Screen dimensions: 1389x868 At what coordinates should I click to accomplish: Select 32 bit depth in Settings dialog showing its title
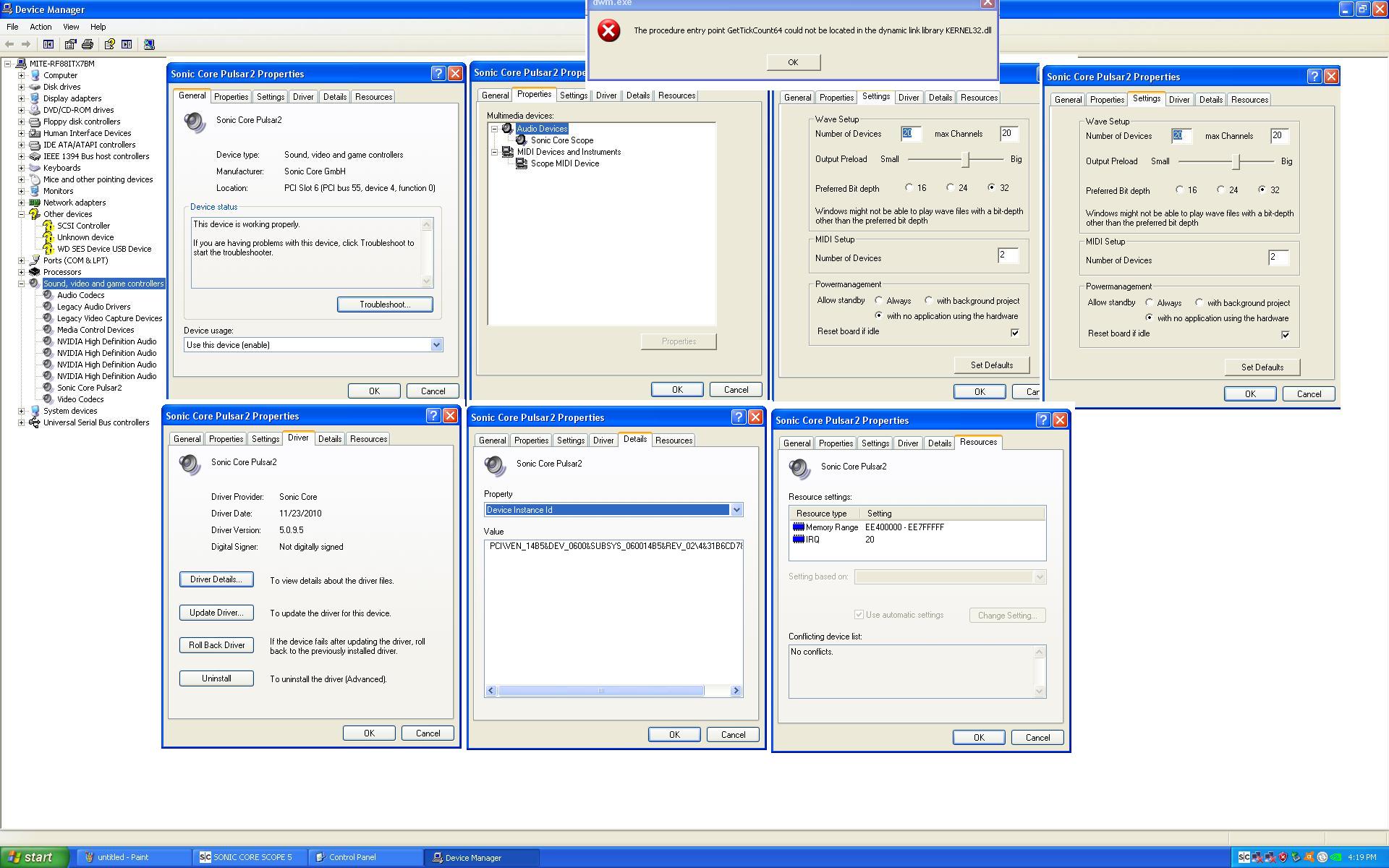tap(1262, 190)
